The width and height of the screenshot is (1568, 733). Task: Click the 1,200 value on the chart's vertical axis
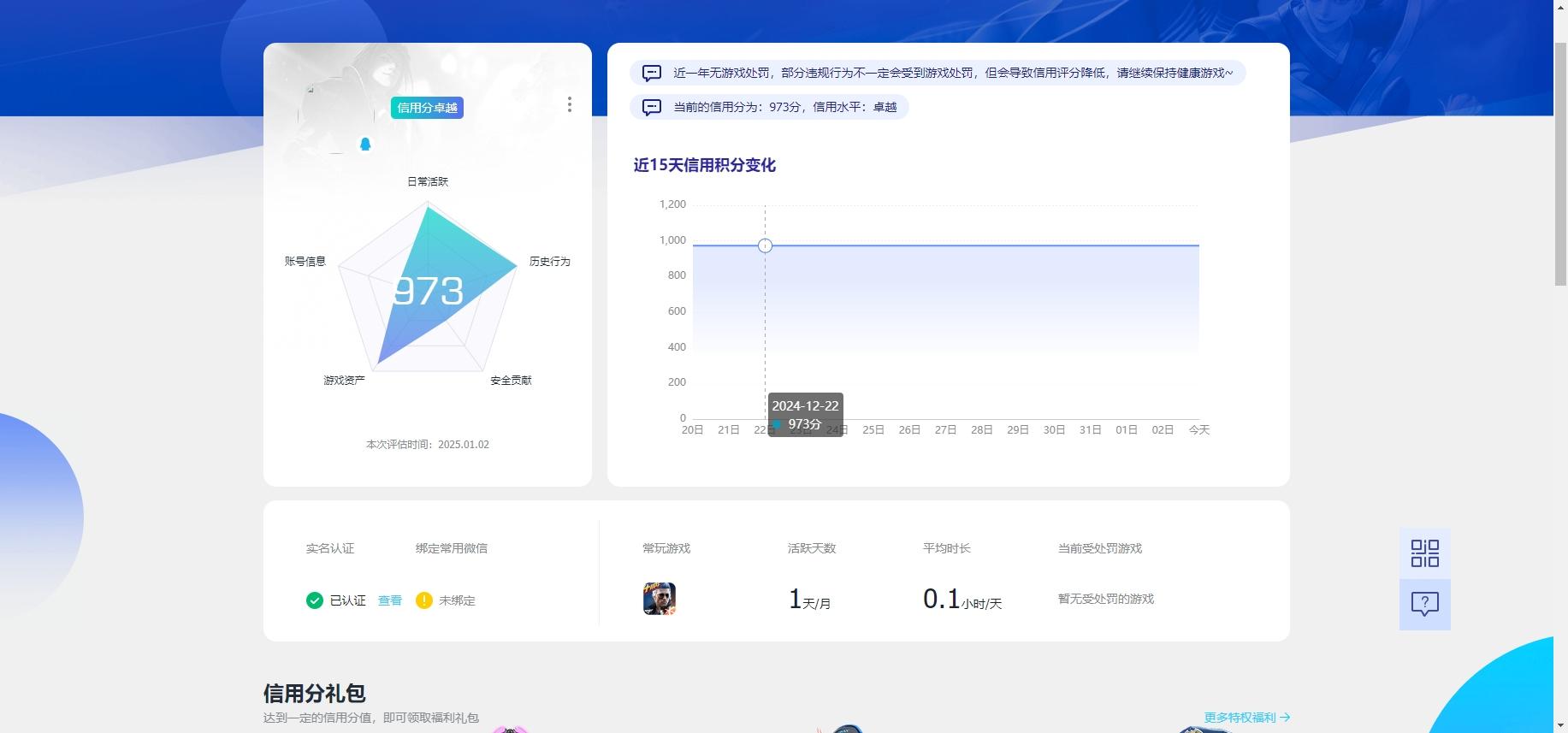[x=672, y=204]
